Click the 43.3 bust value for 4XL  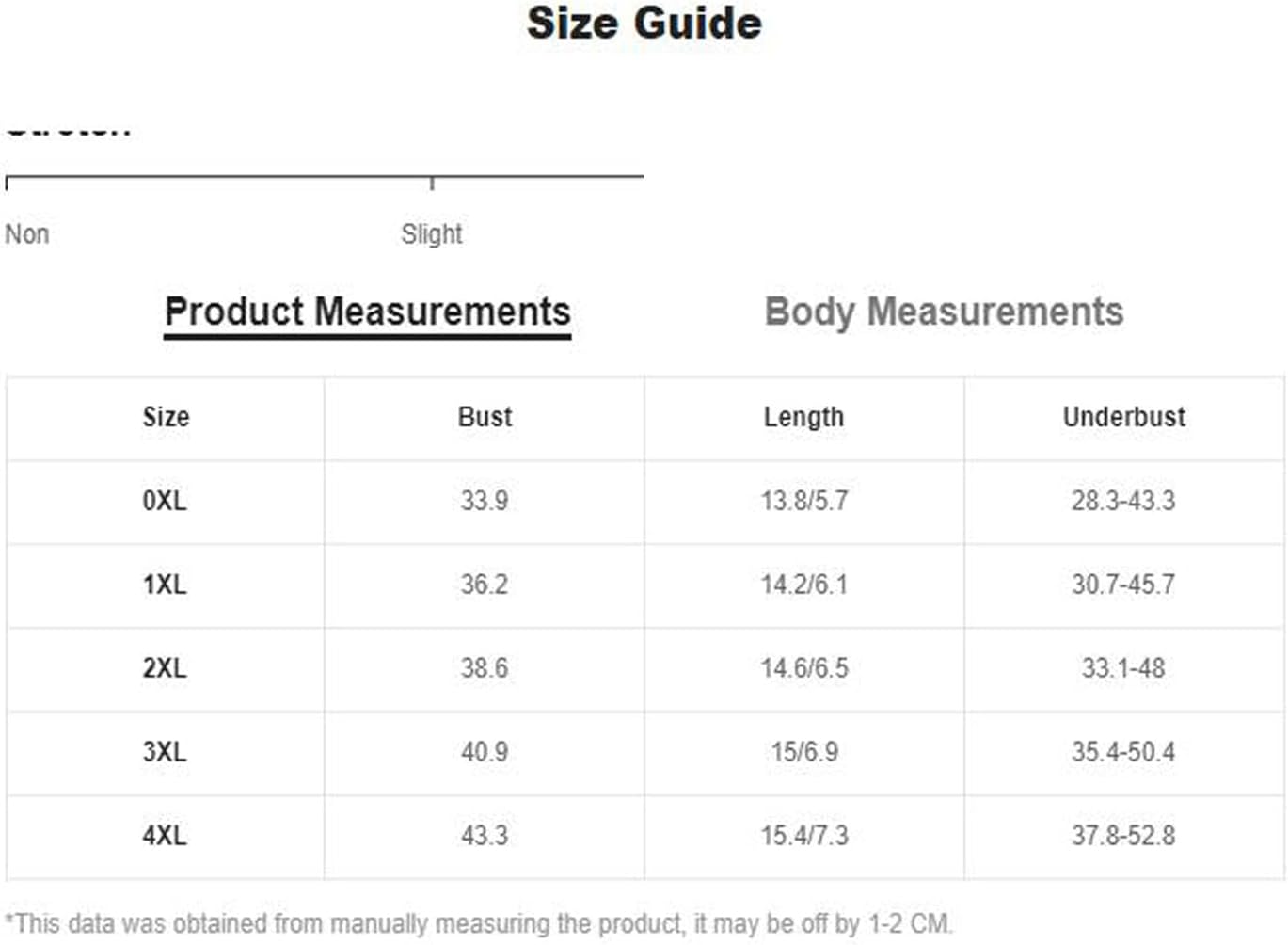485,836
